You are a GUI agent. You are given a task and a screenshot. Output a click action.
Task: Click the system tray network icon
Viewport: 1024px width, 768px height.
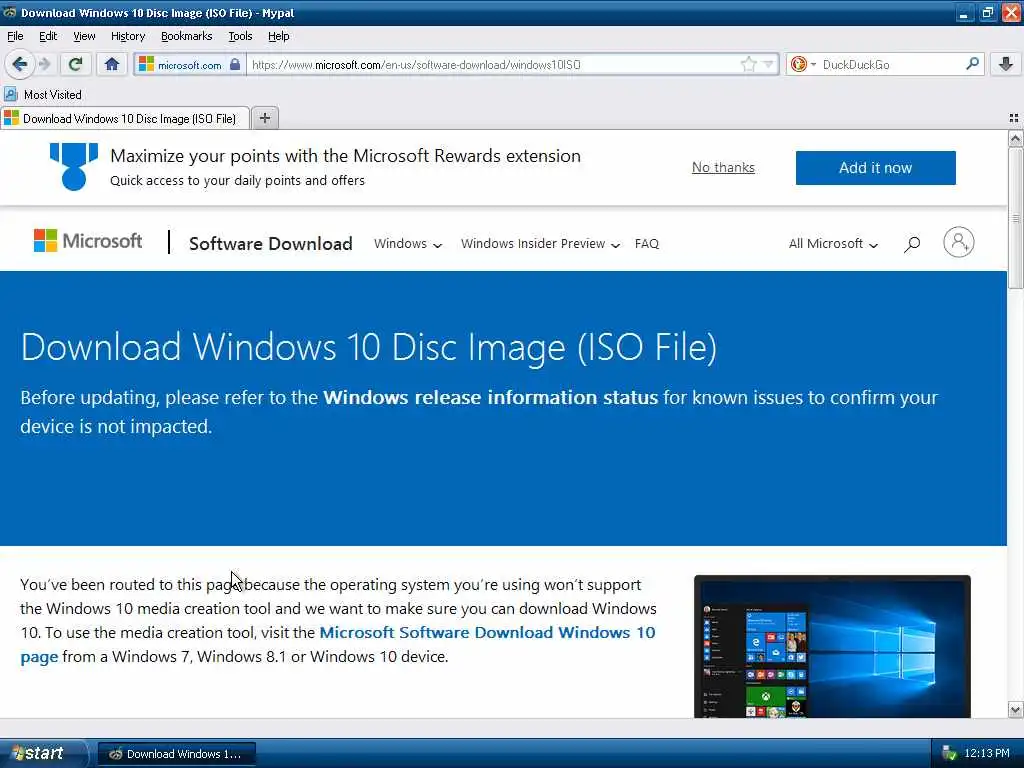[950, 754]
